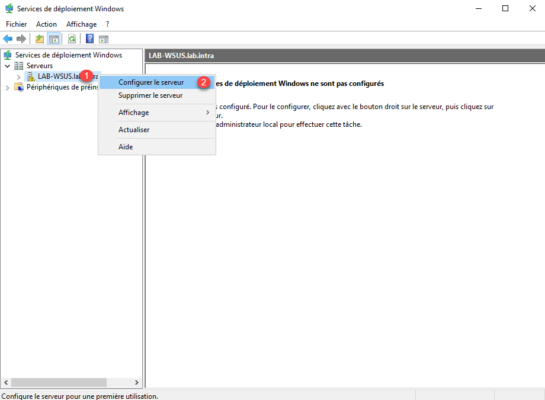Screen dimensions: 545x400
Task: Select the Serveurs tree item
Action: (40, 66)
